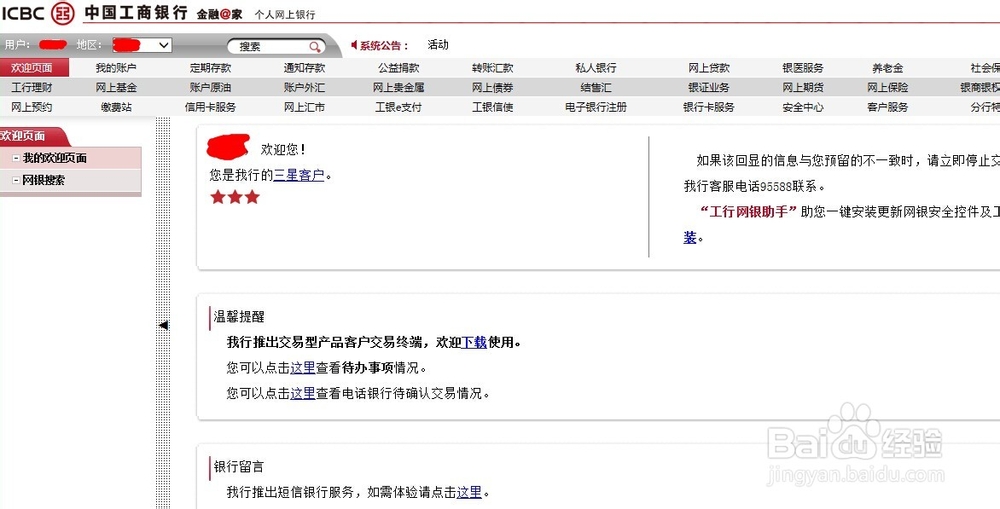Open the 网上债券 menu

pyautogui.click(x=492, y=87)
